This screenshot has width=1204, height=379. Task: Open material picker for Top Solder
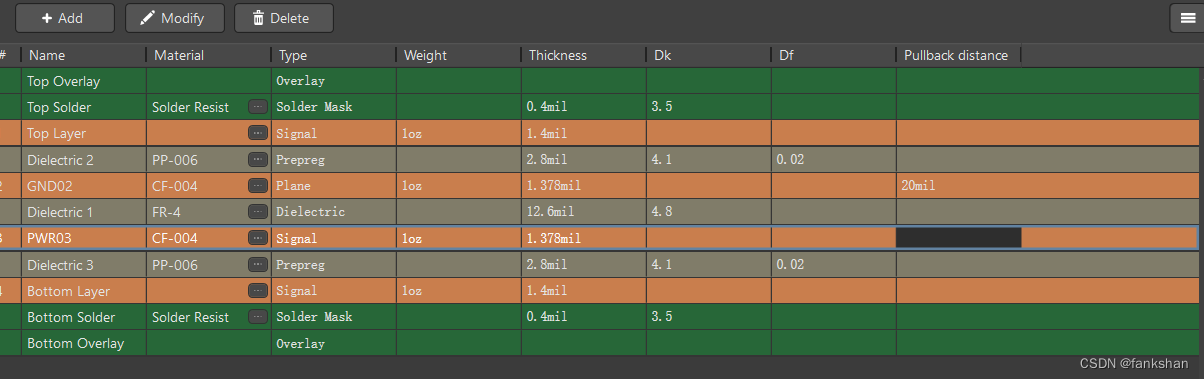pyautogui.click(x=258, y=106)
